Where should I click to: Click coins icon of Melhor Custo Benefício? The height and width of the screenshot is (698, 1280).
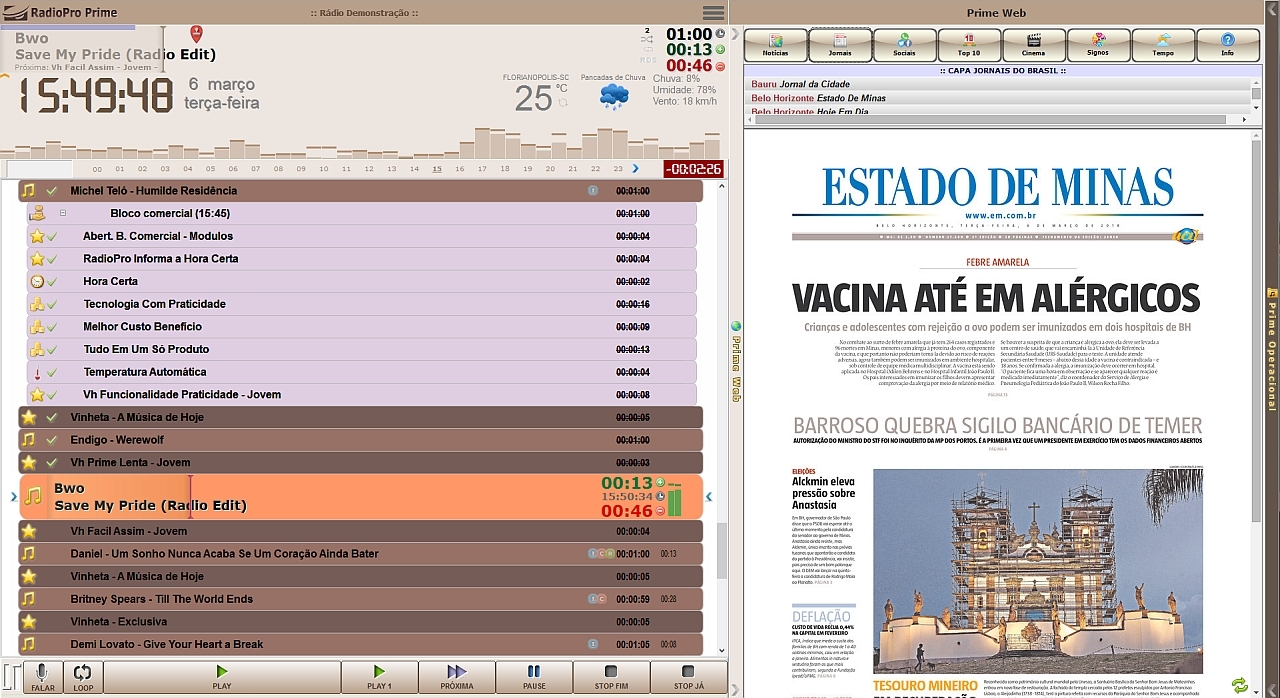pyautogui.click(x=37, y=327)
